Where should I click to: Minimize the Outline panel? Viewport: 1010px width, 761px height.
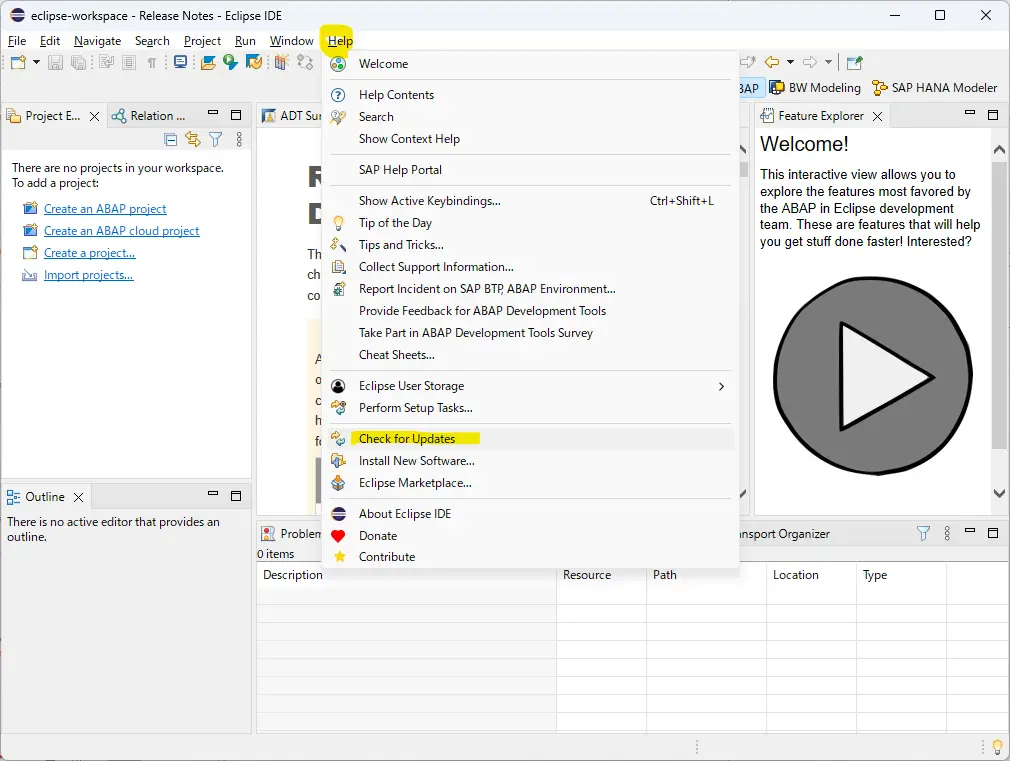click(x=213, y=494)
